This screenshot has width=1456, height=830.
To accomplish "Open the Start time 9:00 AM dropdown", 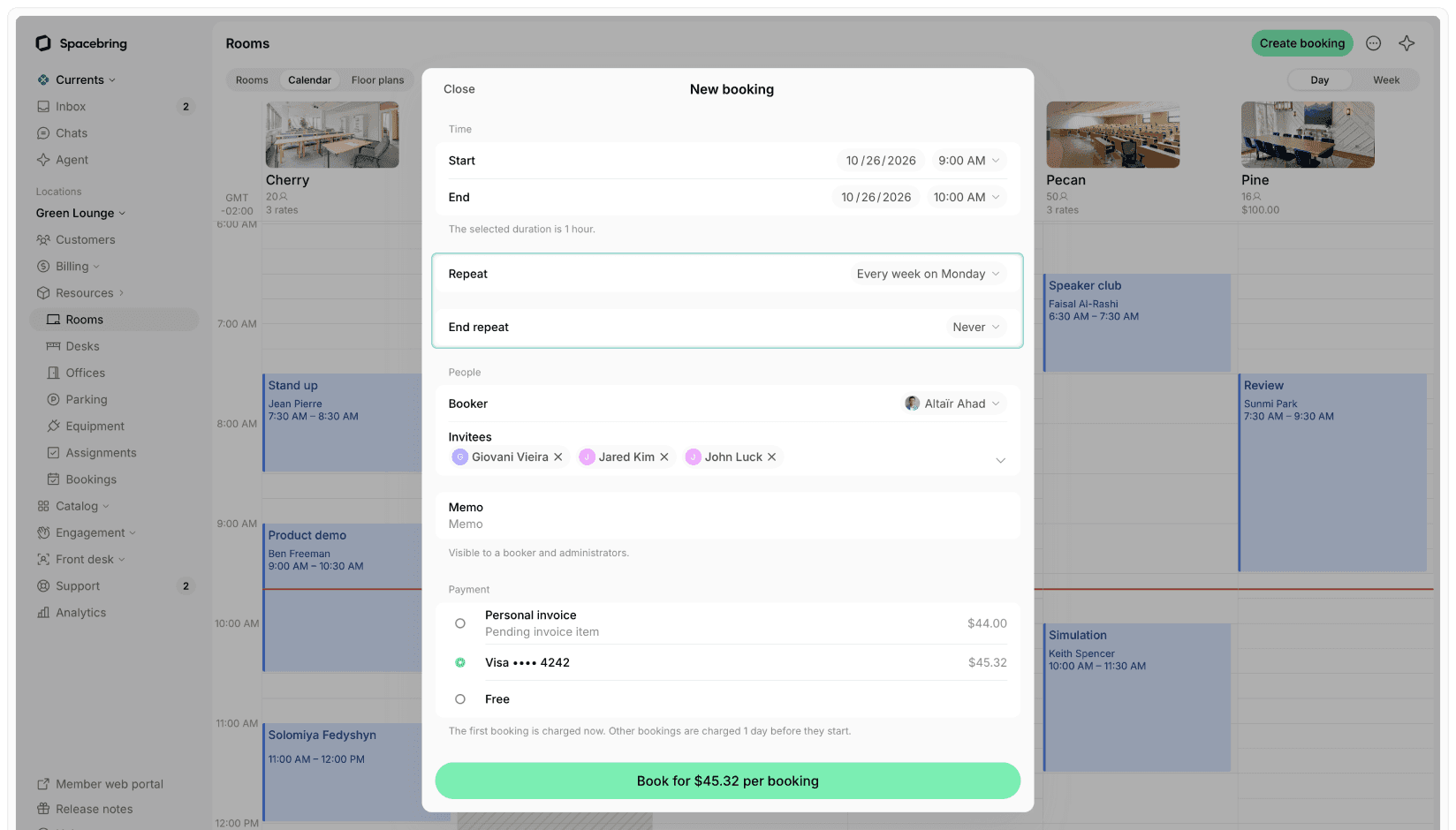I will point(968,161).
